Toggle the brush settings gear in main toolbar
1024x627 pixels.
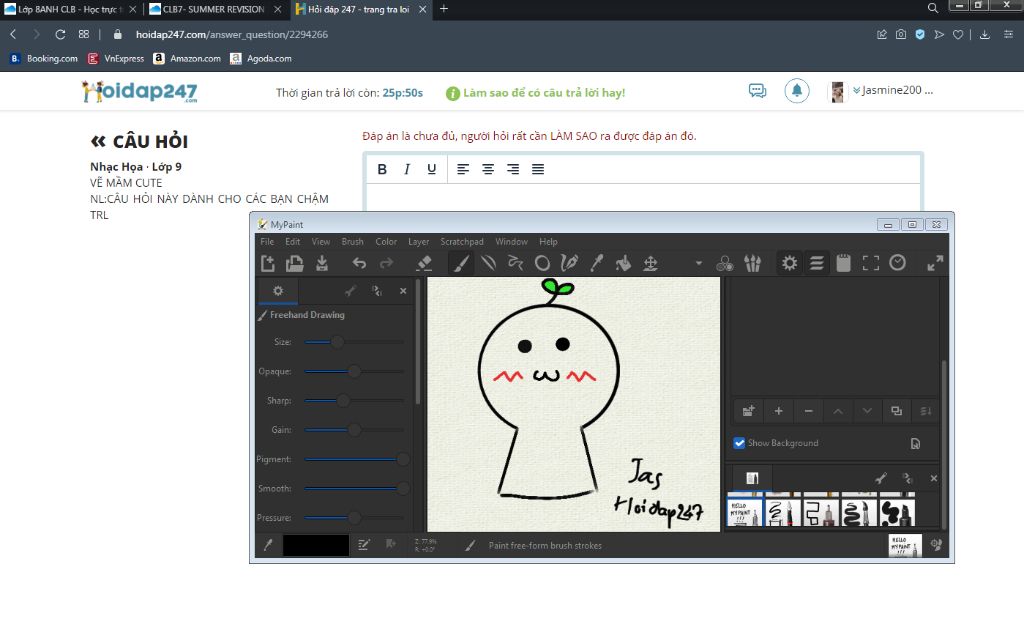point(790,263)
